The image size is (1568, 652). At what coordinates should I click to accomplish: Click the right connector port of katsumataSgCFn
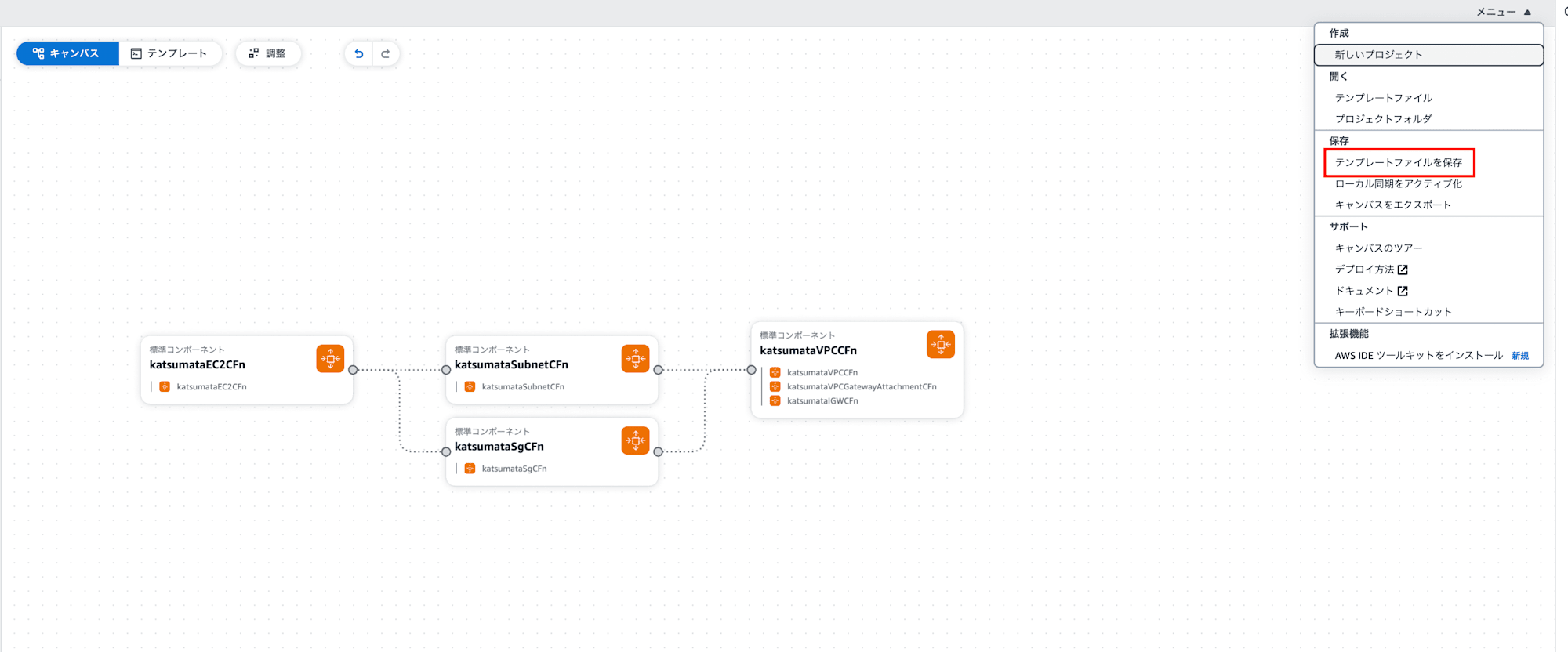(658, 451)
